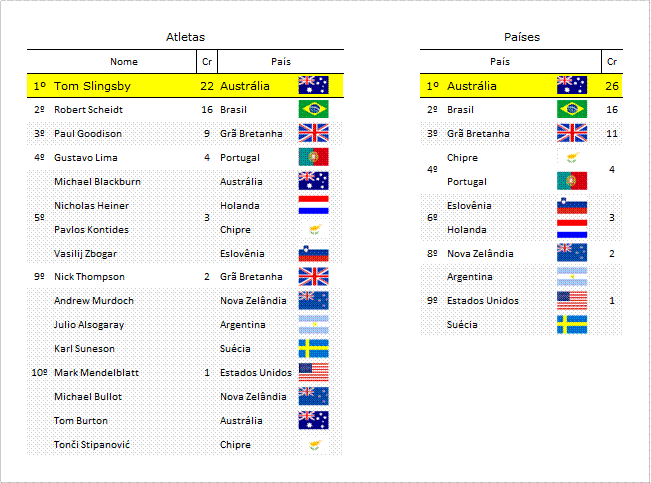Click Slovenia flag in Vasilij Zbogar row

313,253
